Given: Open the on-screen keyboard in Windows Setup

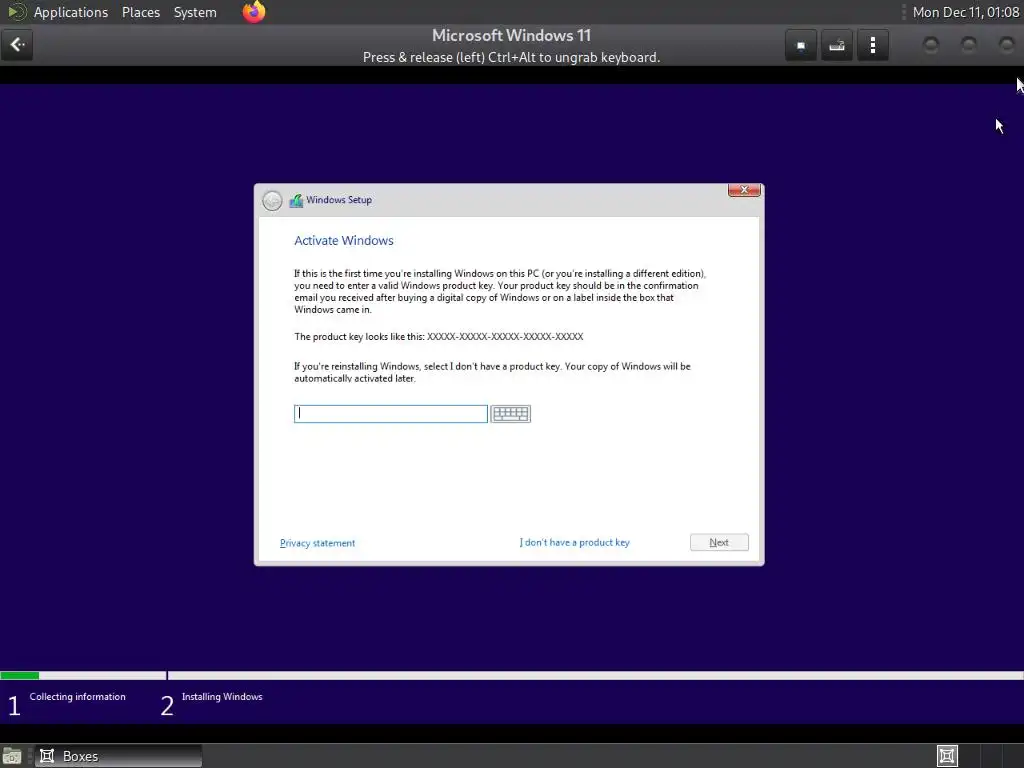Looking at the screenshot, I should [x=511, y=413].
